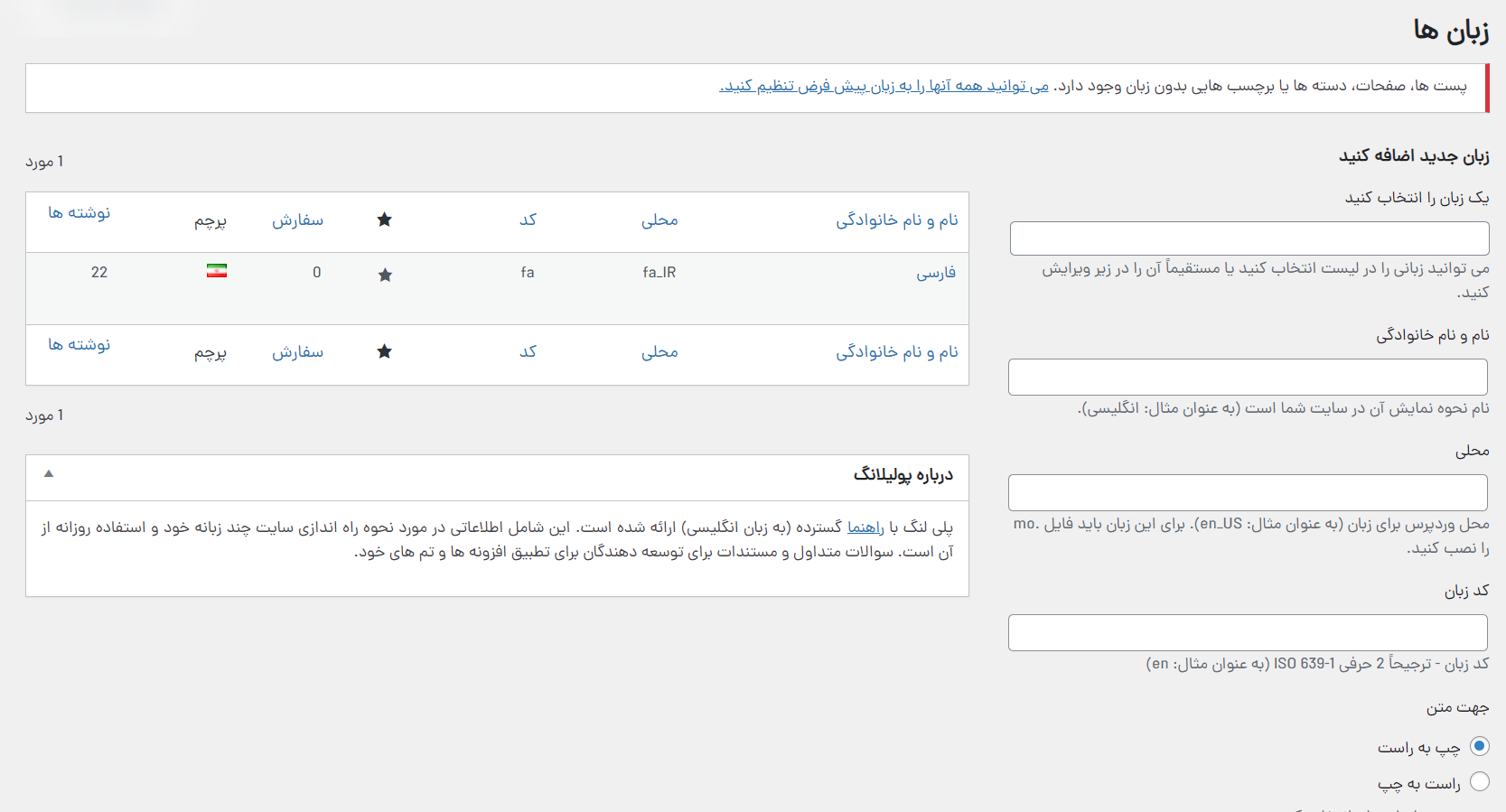This screenshot has width=1506, height=812.
Task: Click the نام و نام خانوادگی input field
Action: 1248,377
